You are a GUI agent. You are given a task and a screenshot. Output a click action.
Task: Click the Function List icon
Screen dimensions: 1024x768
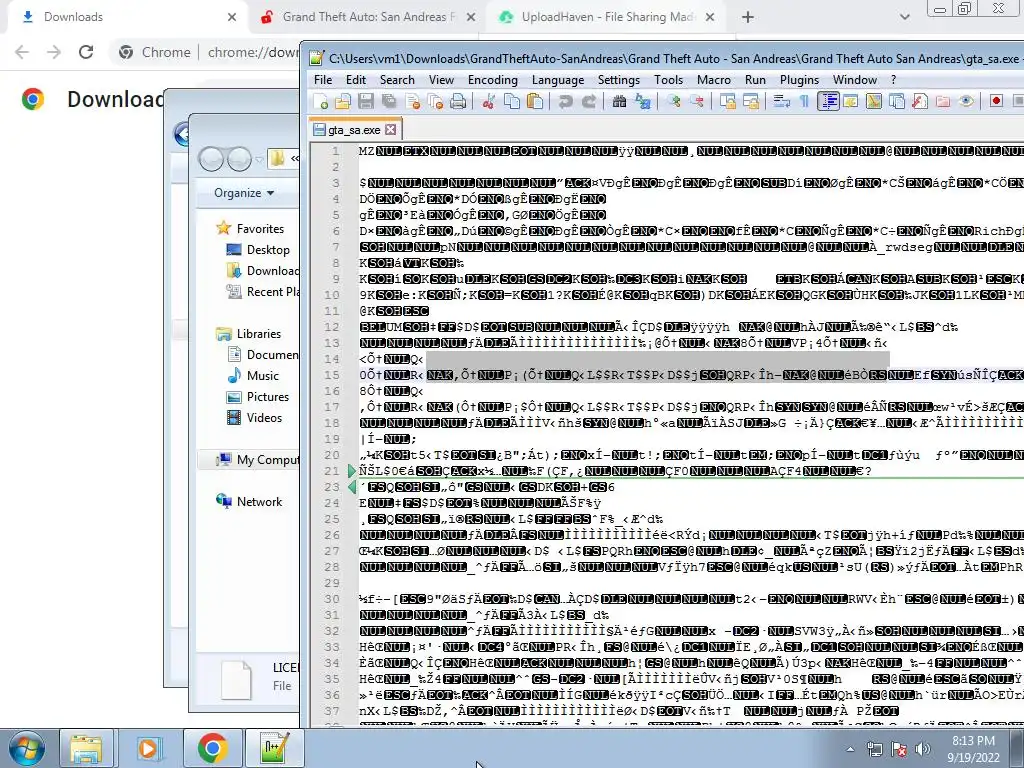(920, 101)
